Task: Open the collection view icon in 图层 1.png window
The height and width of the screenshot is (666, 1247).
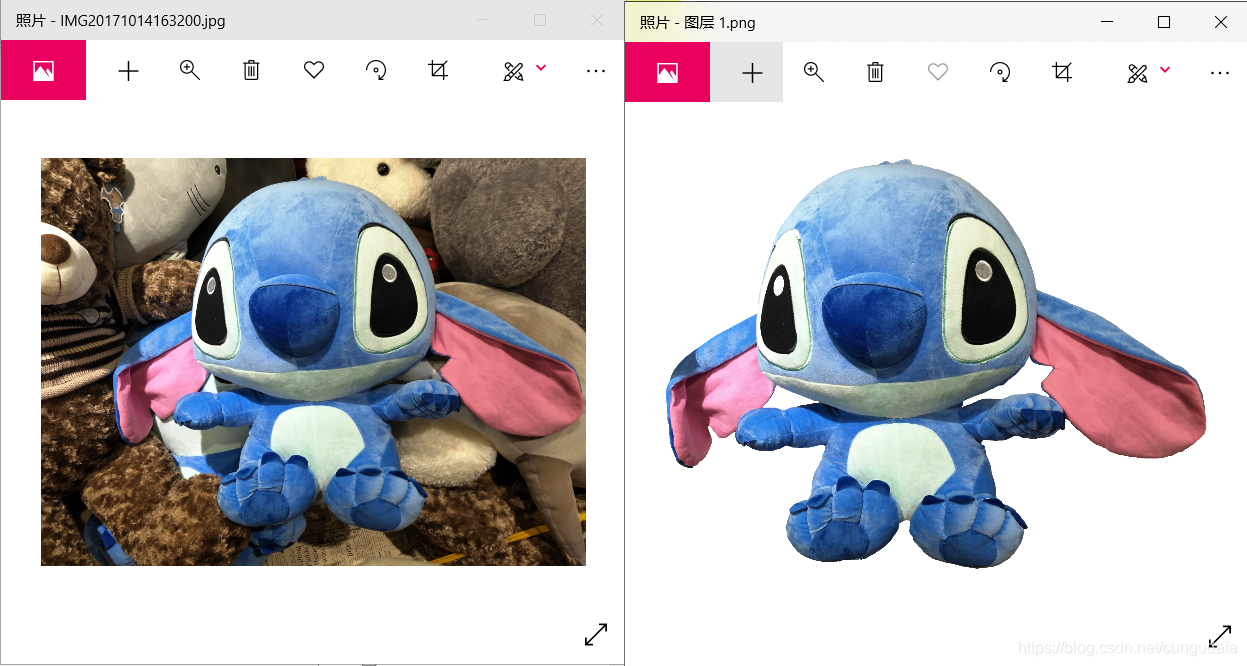Action: click(x=667, y=72)
